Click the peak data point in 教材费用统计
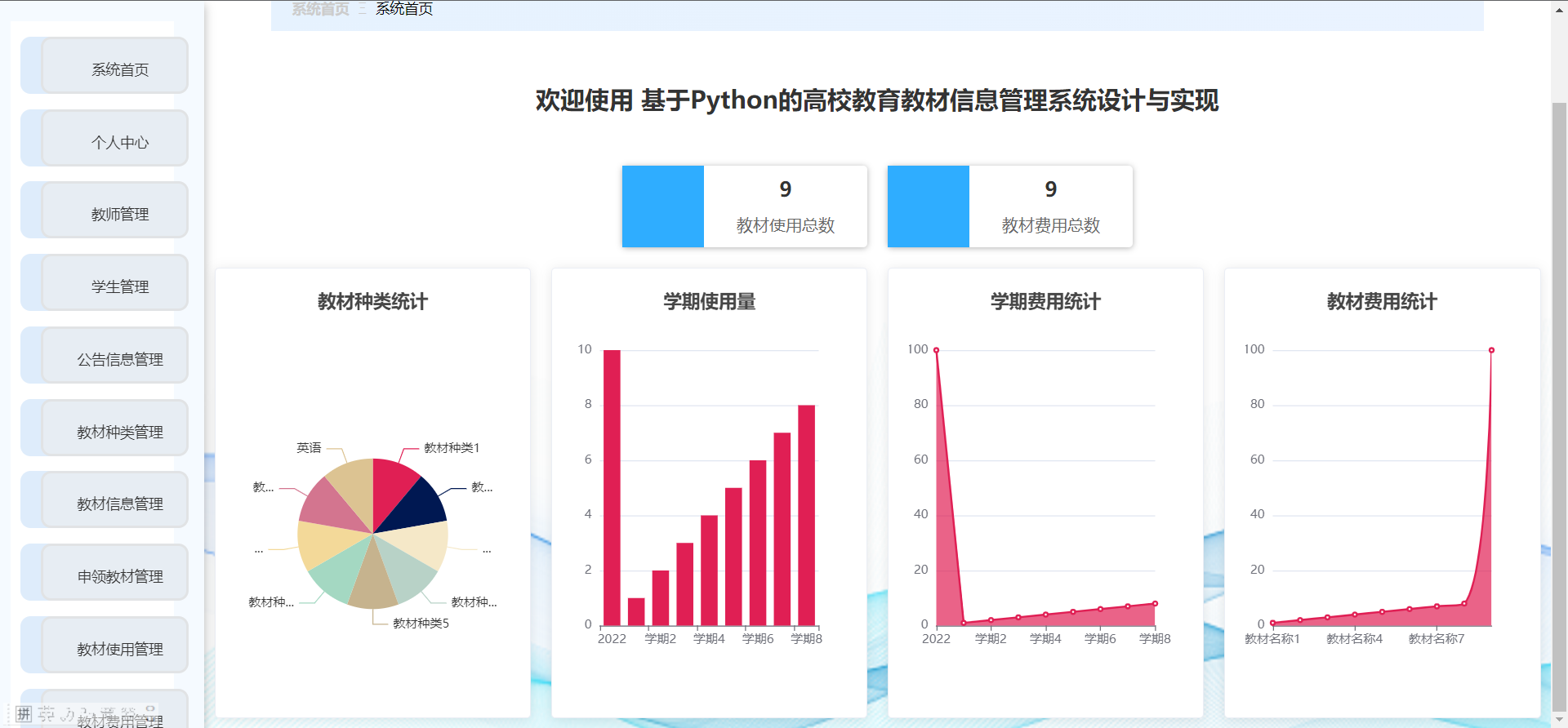Viewport: 1568px width, 728px height. (x=1491, y=350)
